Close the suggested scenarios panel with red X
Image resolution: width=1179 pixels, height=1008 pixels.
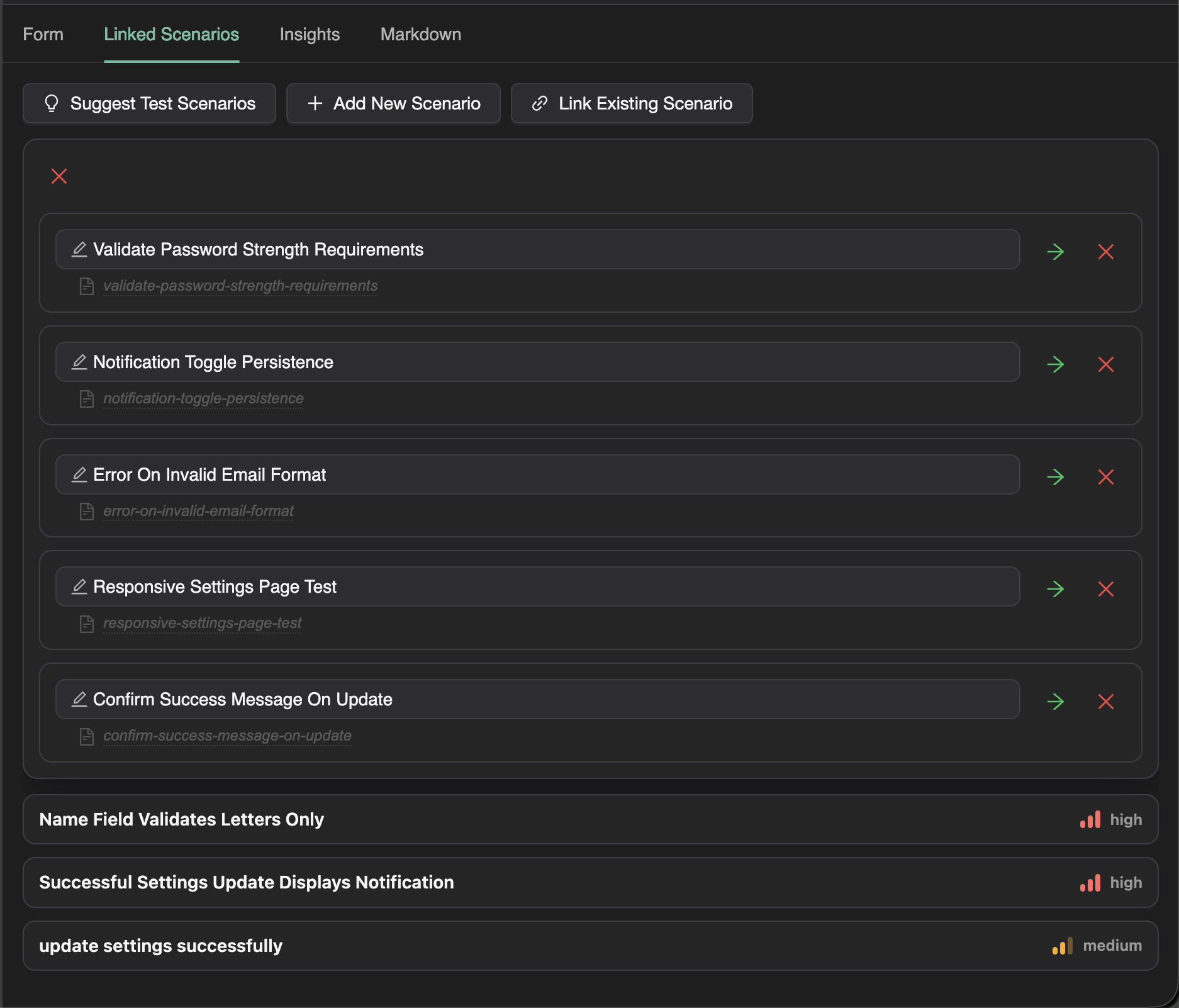59,176
